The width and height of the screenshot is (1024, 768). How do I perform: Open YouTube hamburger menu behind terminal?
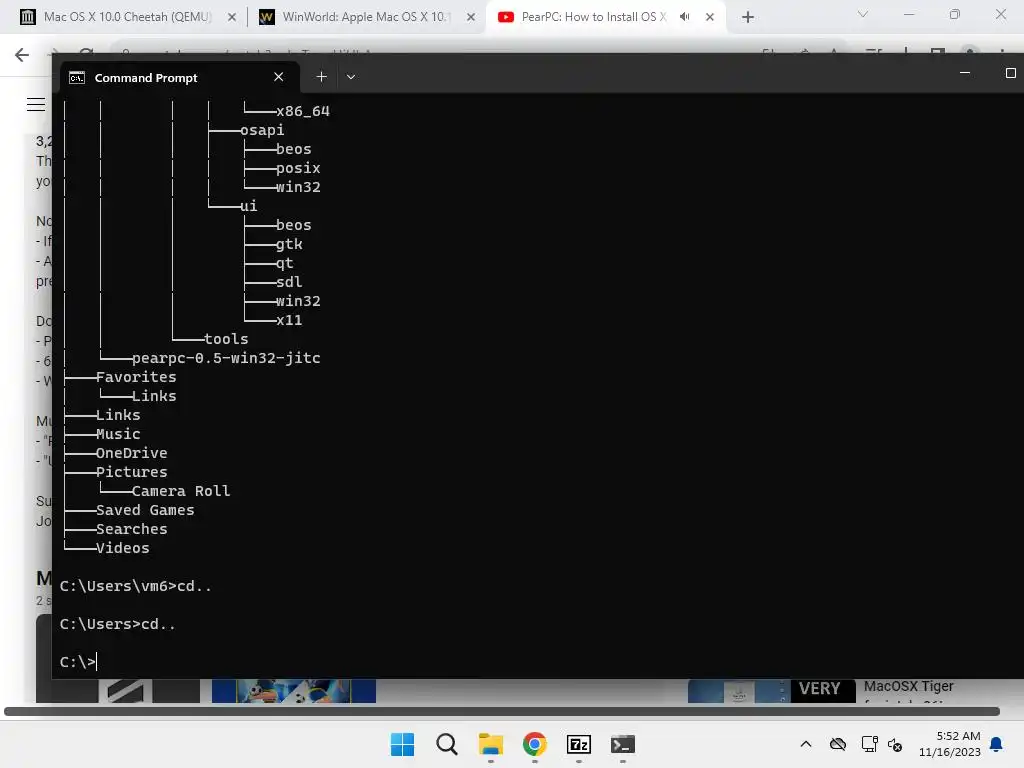[x=36, y=104]
